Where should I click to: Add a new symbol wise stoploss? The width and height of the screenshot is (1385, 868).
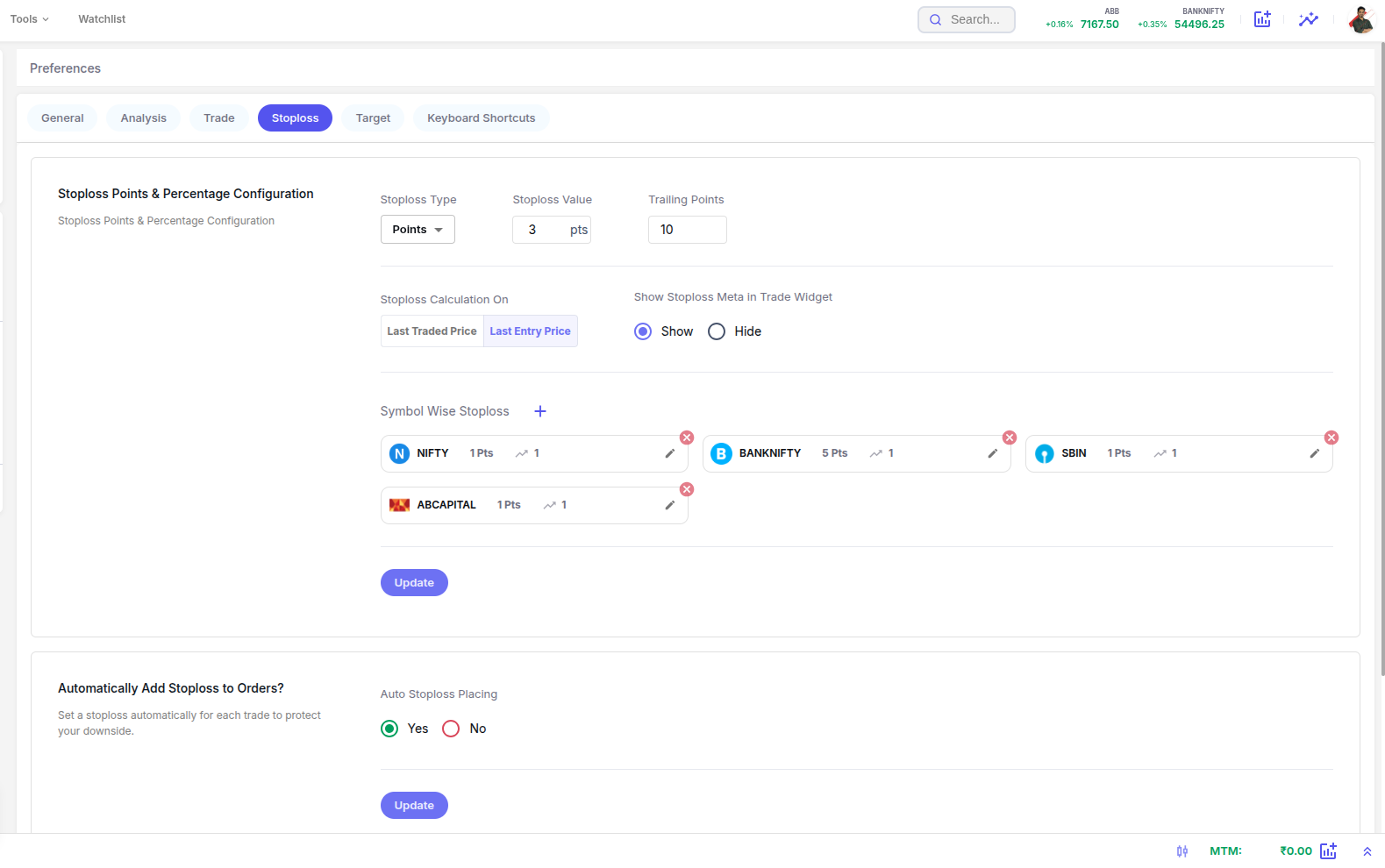pyautogui.click(x=540, y=411)
